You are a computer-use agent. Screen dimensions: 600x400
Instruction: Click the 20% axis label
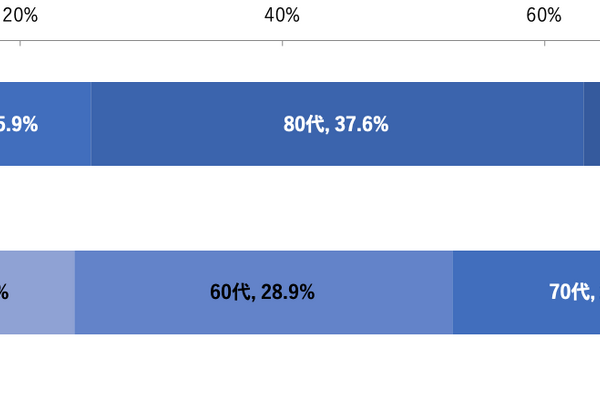[x=20, y=16]
